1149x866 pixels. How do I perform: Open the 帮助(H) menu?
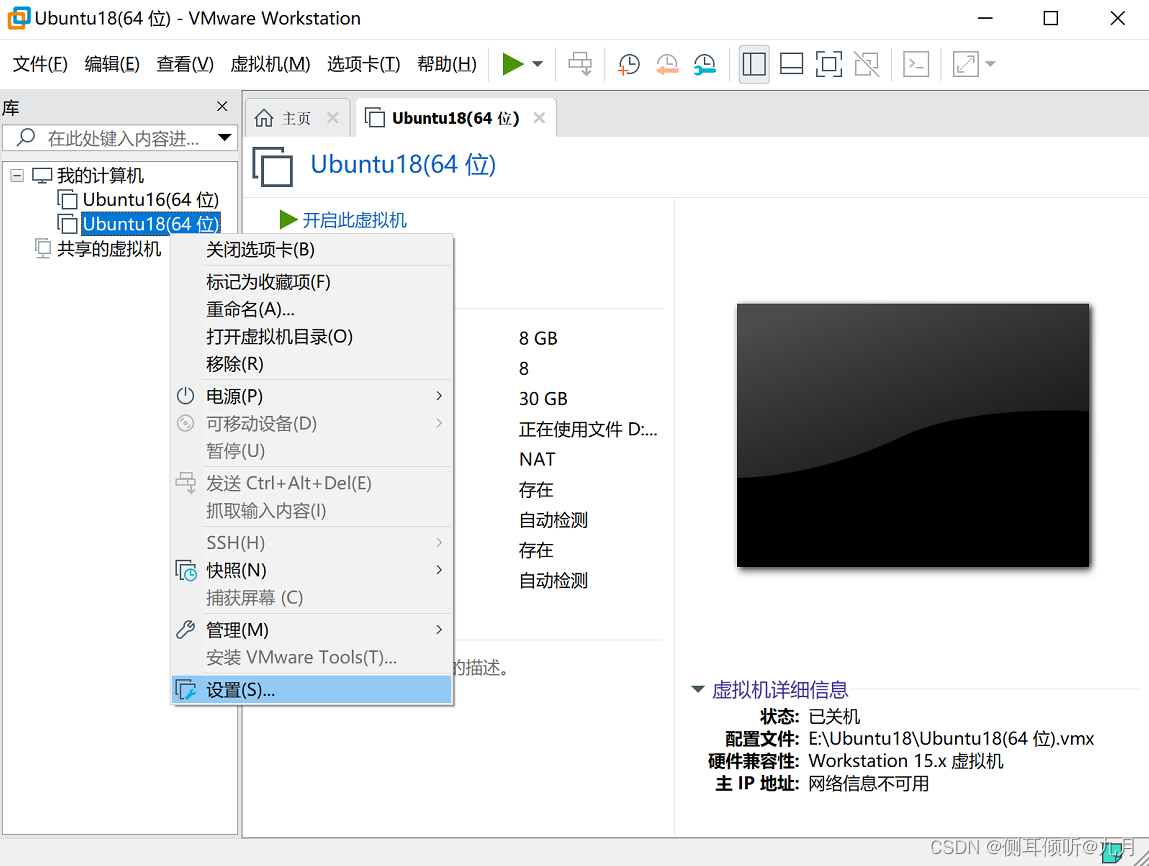point(446,64)
